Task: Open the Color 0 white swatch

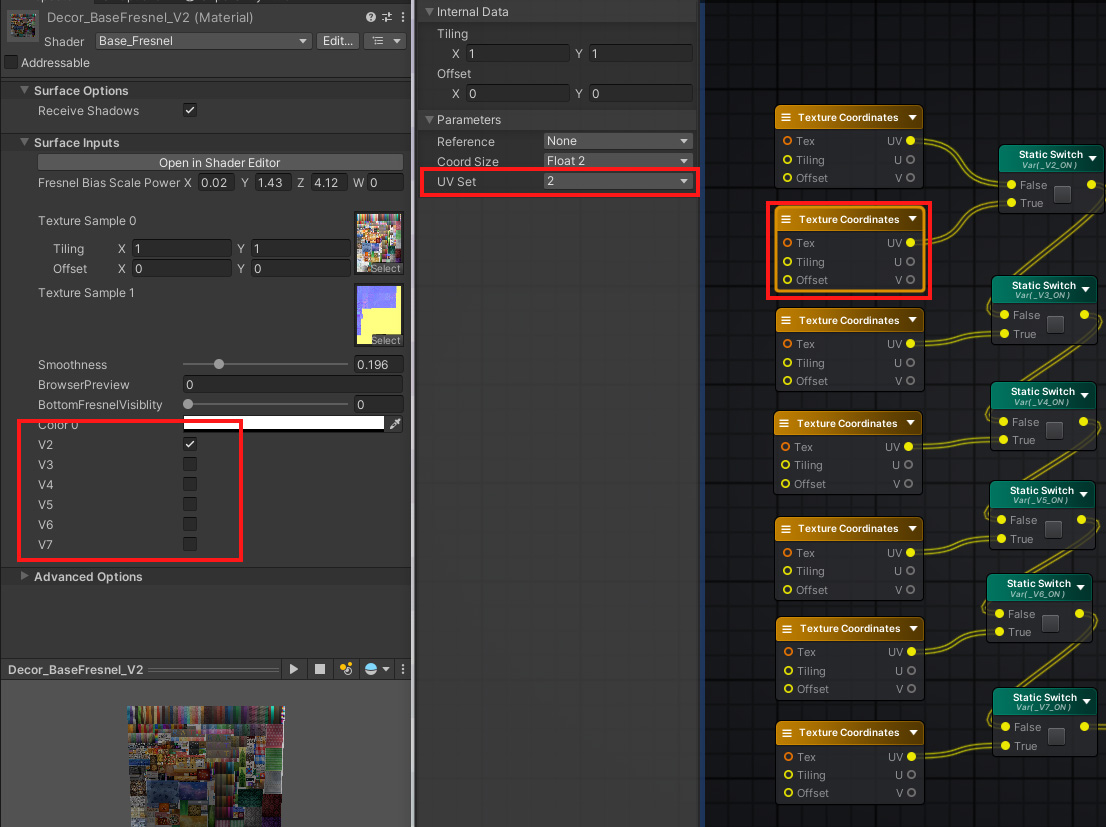Action: click(x=284, y=423)
